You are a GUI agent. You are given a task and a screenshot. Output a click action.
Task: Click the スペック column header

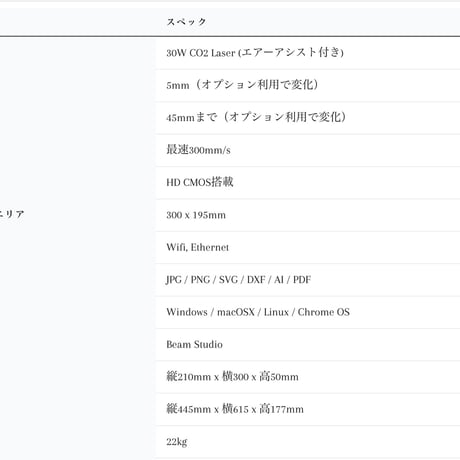186,22
